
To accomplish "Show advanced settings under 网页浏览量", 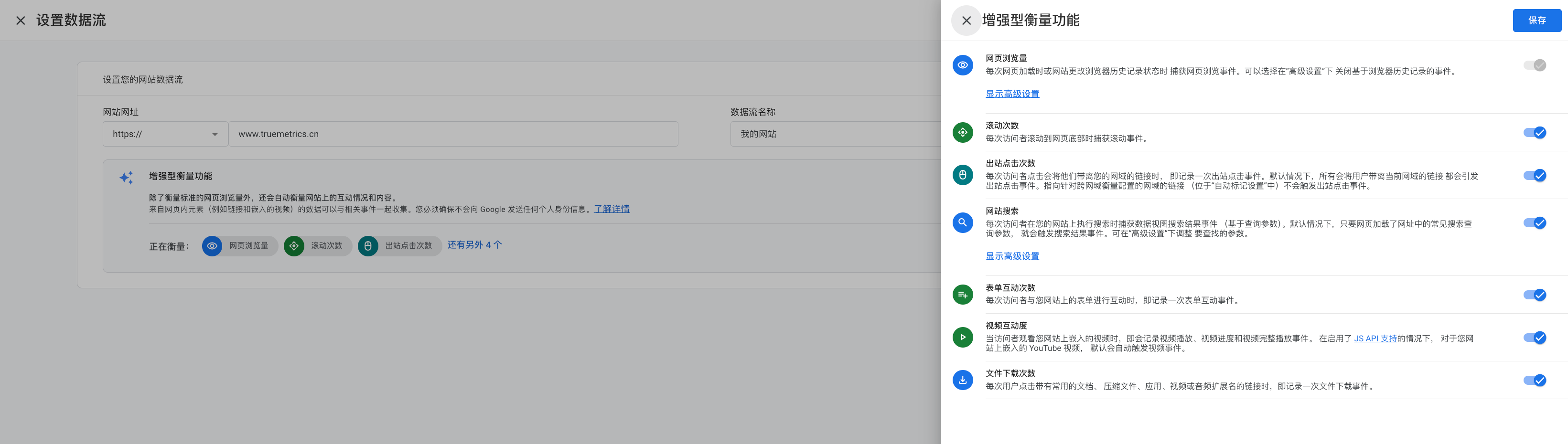I will pos(1012,93).
